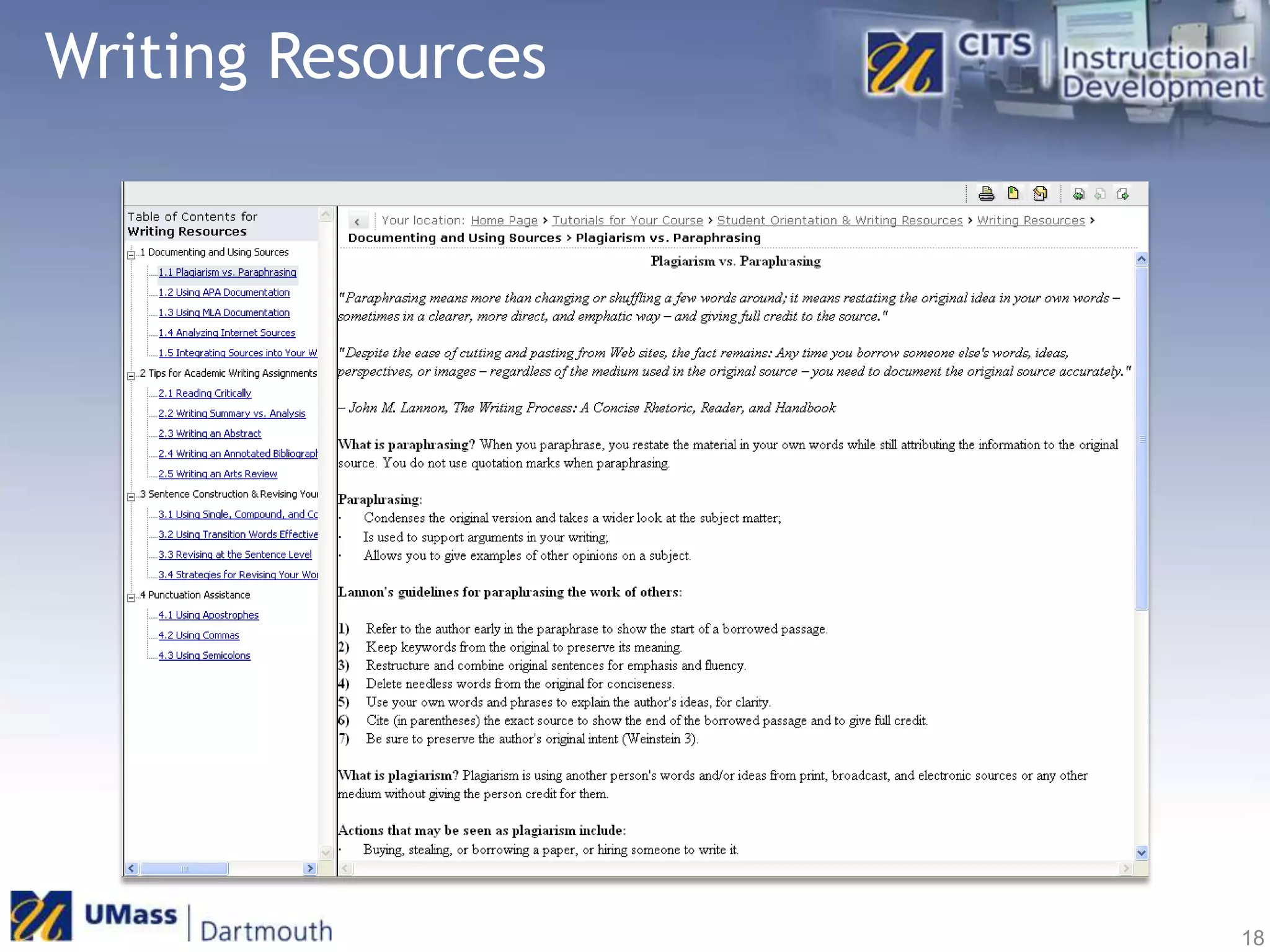Open 2.1 Reading Critically
Image resolution: width=1270 pixels, height=952 pixels.
205,394
